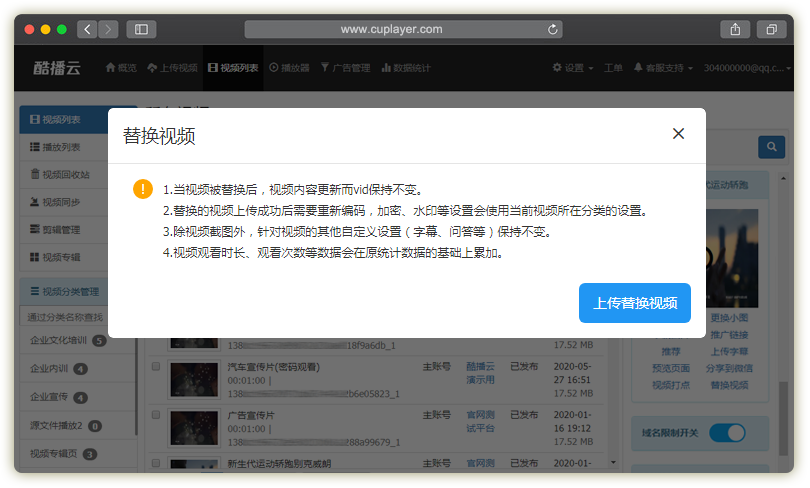This screenshot has height=488, width=810.
Task: Open the Safari share icon
Action: (735, 30)
